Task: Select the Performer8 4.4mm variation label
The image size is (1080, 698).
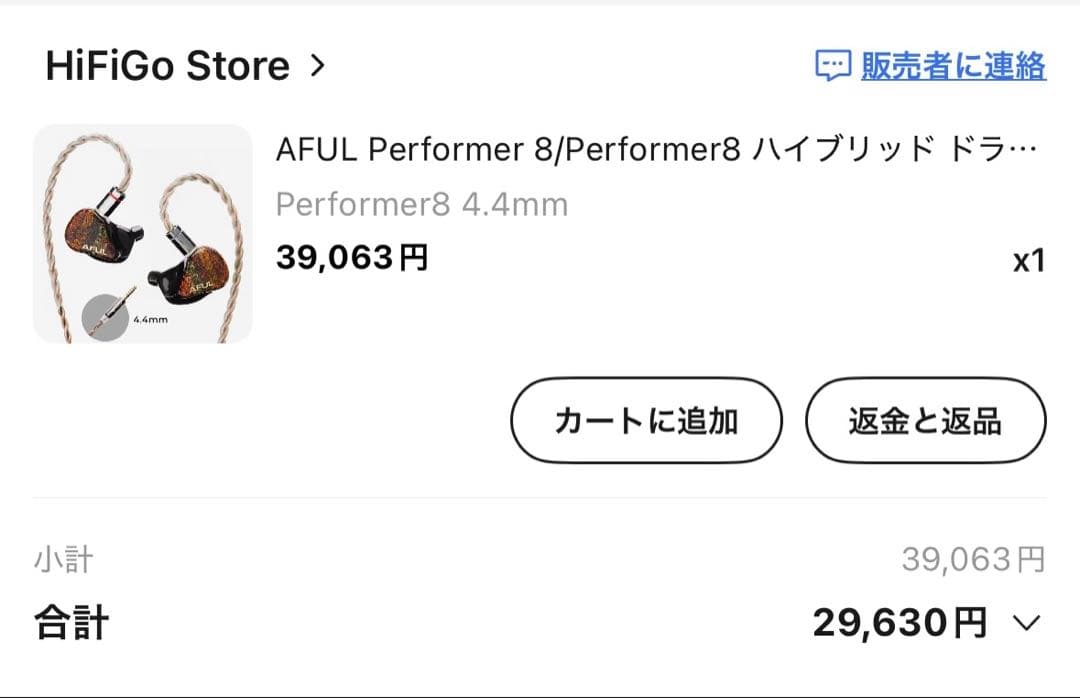Action: pos(424,204)
